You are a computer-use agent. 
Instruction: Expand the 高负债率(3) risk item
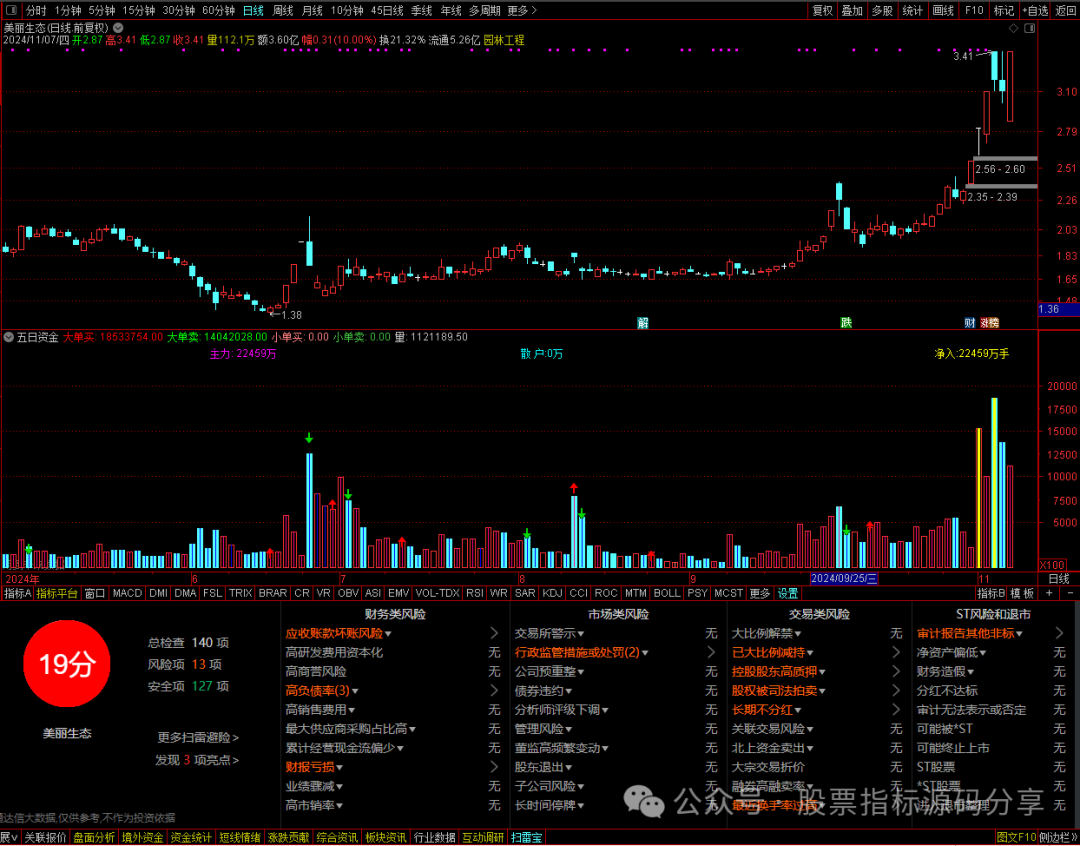(x=322, y=690)
